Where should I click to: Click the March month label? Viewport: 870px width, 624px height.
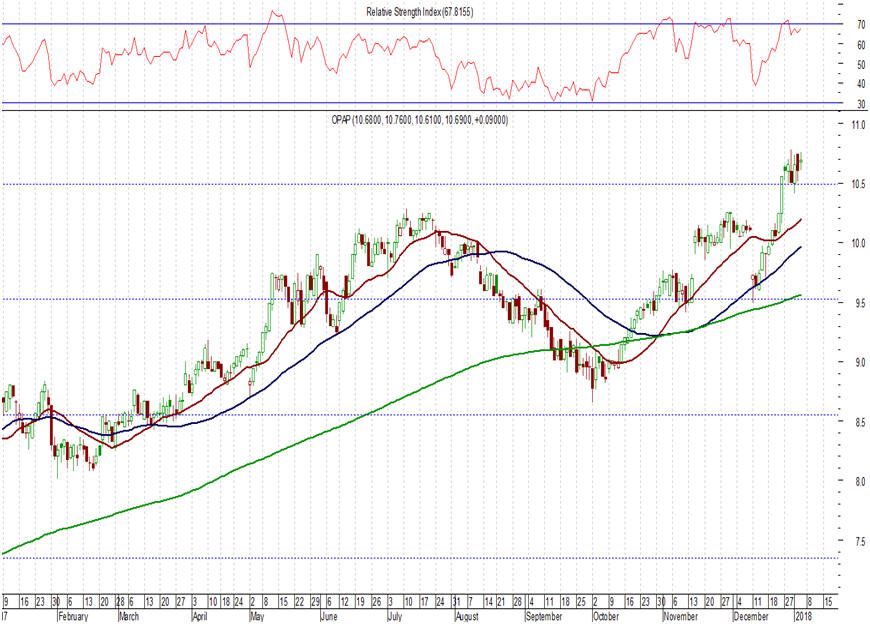(x=129, y=616)
